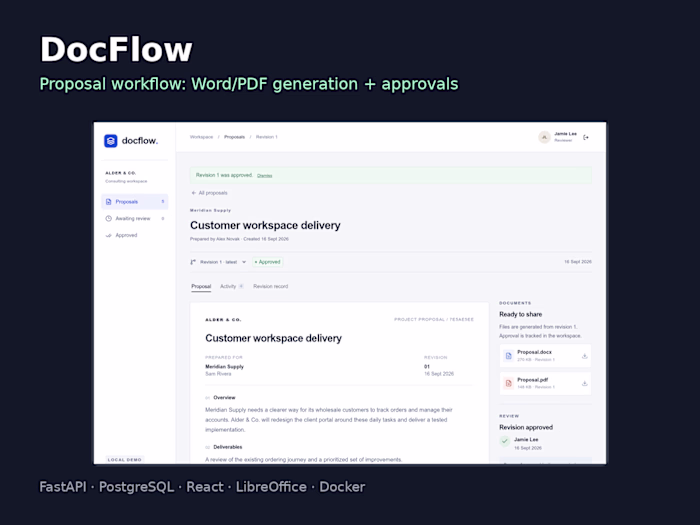Click the Overview section heading
Viewport: 700px width, 525px height.
pos(224,397)
